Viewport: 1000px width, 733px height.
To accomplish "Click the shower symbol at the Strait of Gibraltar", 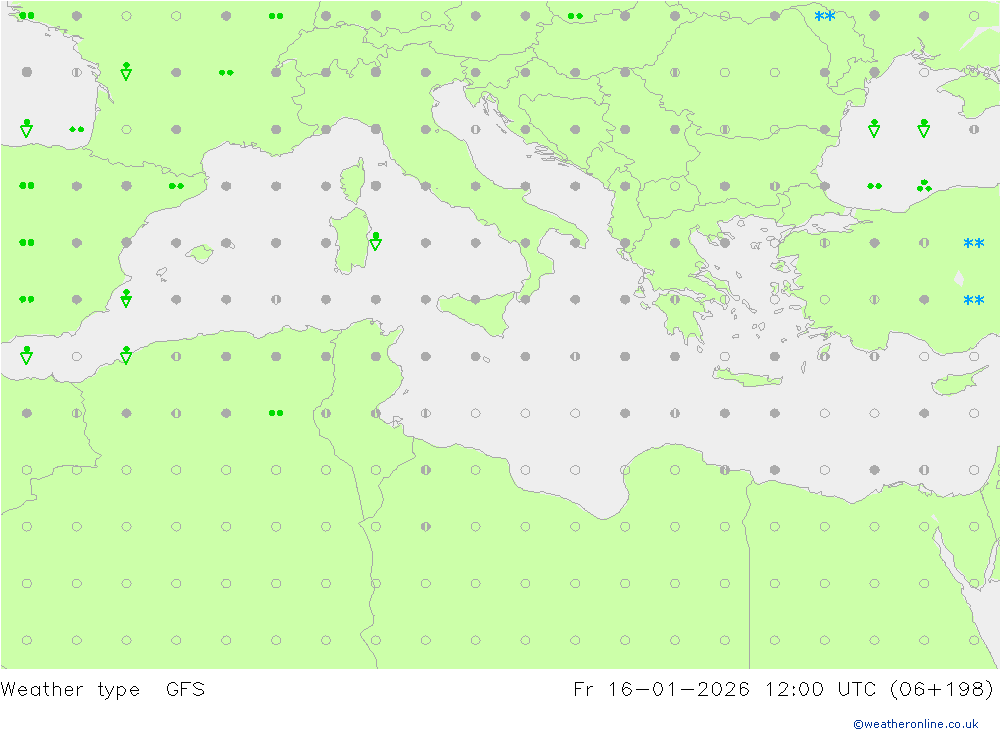I will [26, 355].
